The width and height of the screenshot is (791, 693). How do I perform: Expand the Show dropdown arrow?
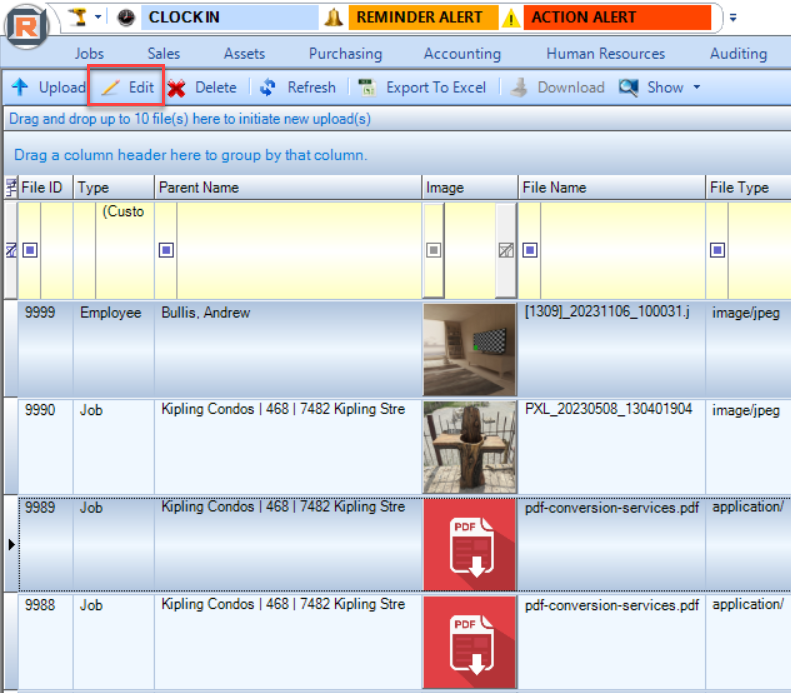pos(697,87)
